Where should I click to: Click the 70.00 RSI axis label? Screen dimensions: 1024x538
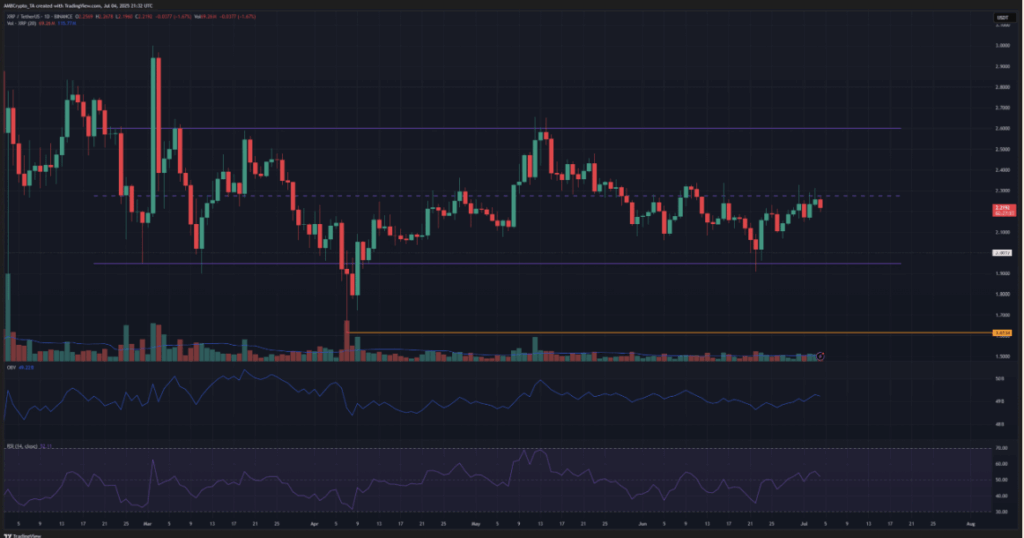pyautogui.click(x=1001, y=449)
